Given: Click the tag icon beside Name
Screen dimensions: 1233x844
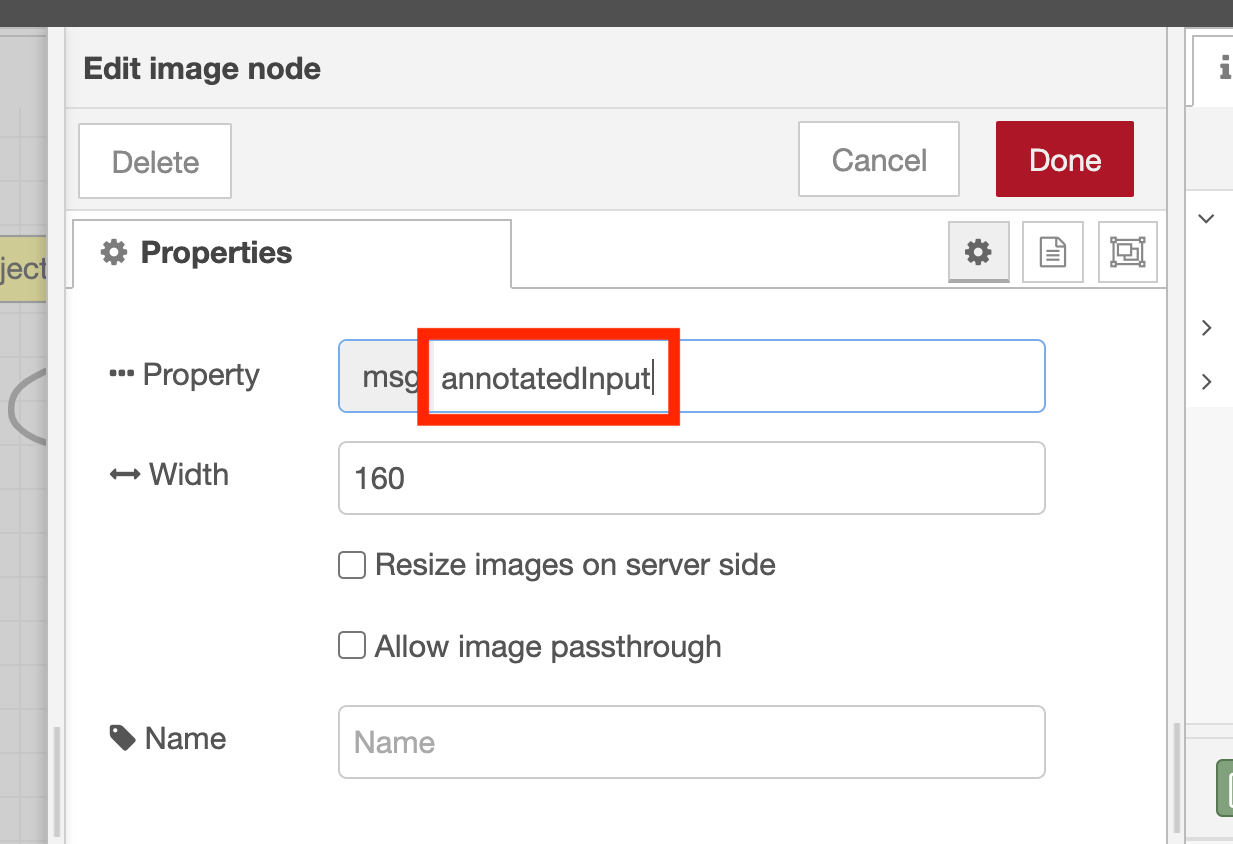Looking at the screenshot, I should [x=123, y=738].
